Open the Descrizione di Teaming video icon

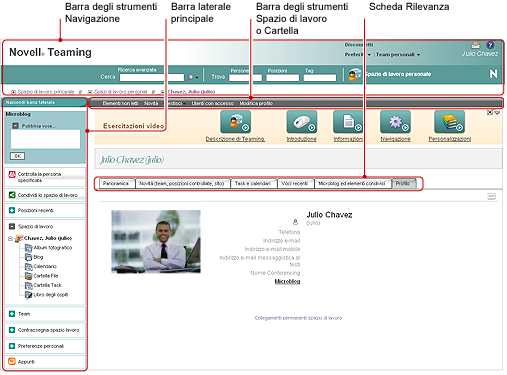click(235, 122)
